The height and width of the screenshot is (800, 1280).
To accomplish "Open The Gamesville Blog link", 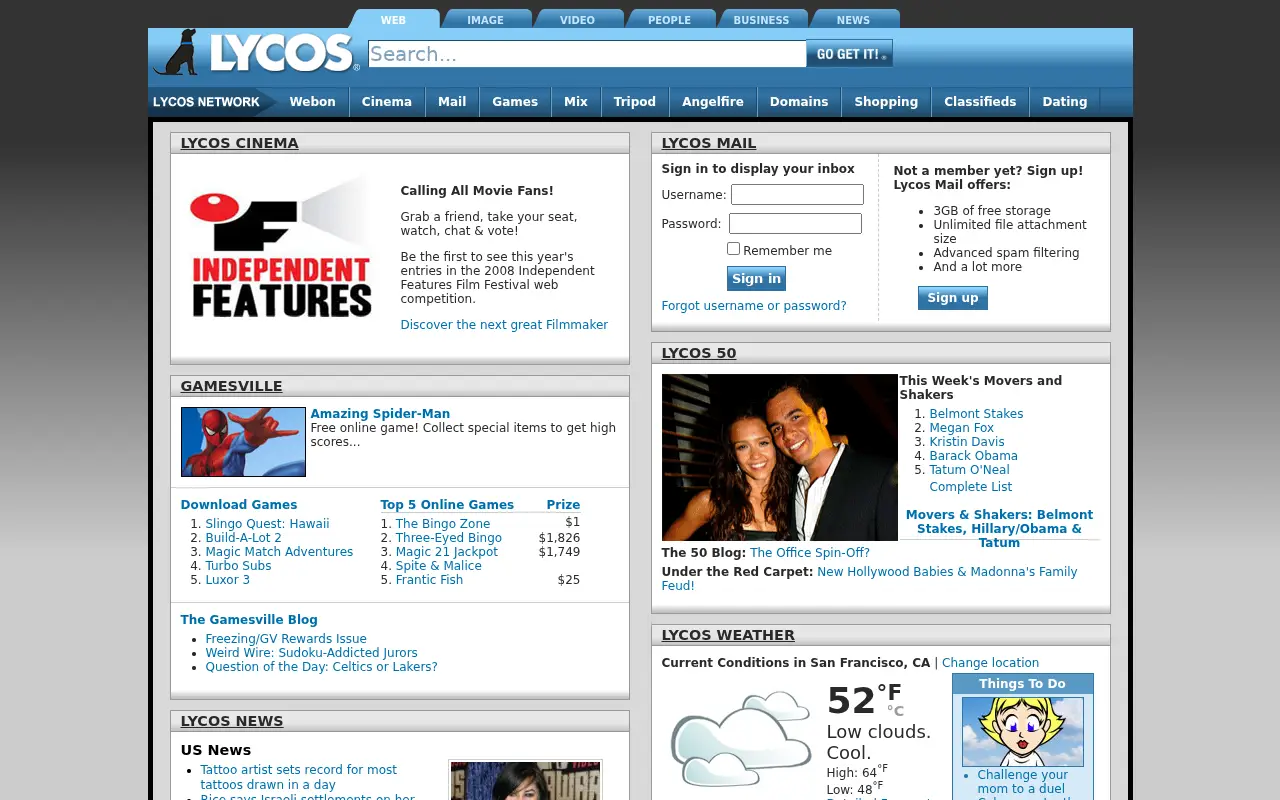I will pyautogui.click(x=249, y=620).
